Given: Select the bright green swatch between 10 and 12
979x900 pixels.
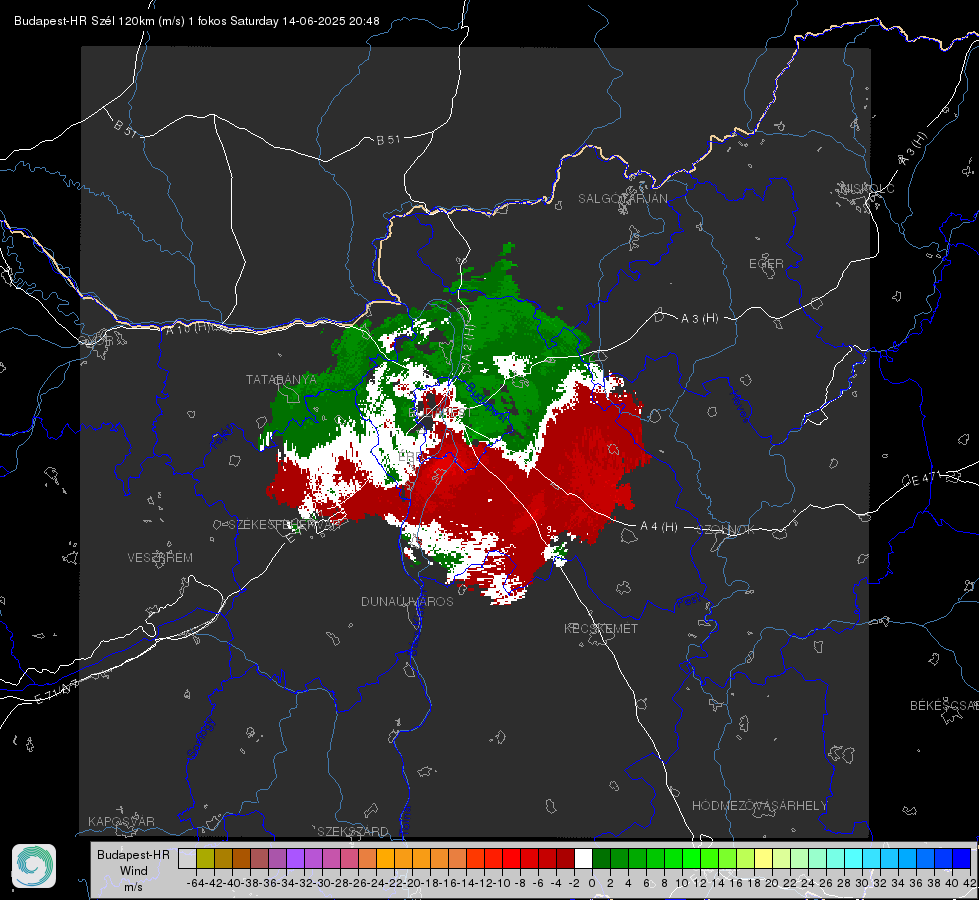Looking at the screenshot, I should 691,859.
